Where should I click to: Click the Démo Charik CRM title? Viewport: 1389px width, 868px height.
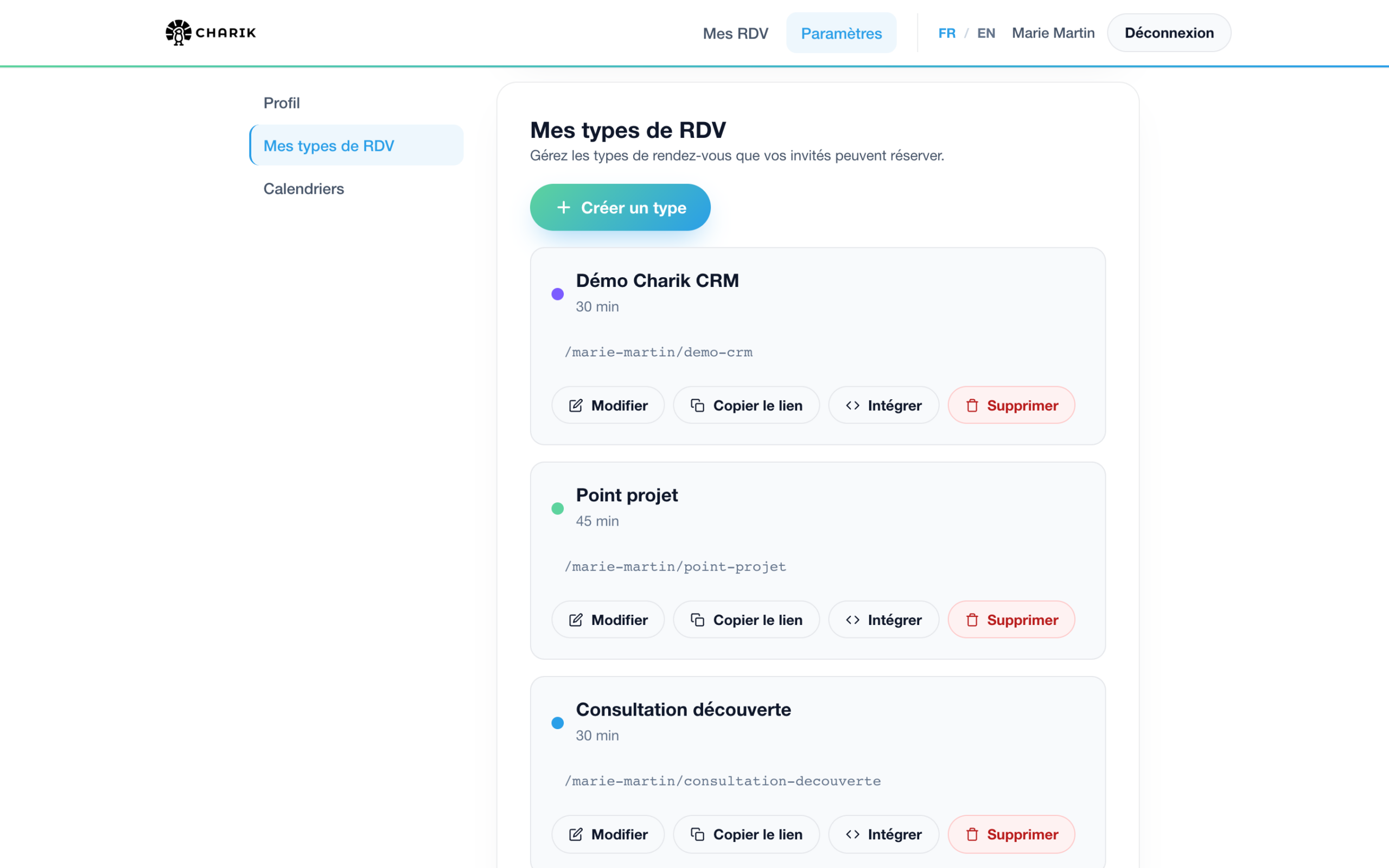pyautogui.click(x=657, y=280)
